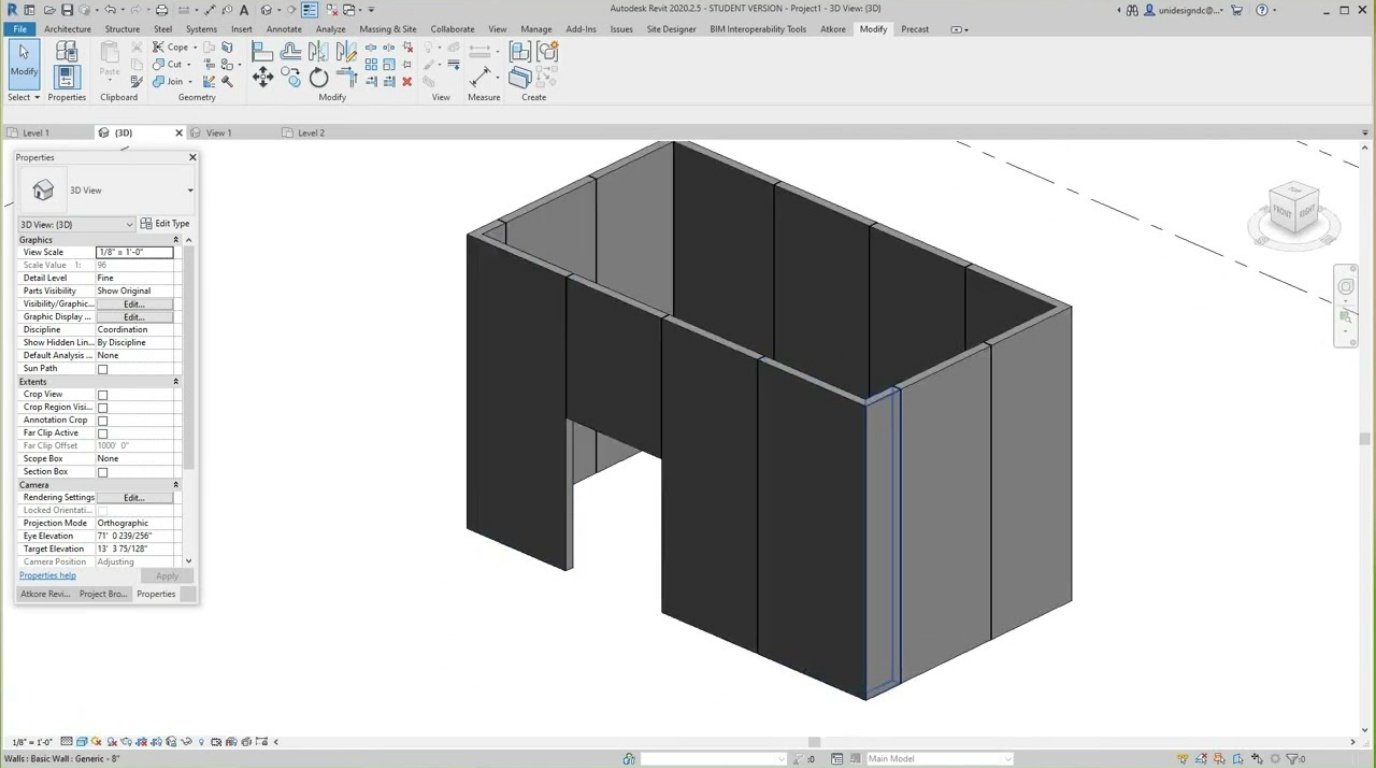Toggle the Sun Path checkbox
This screenshot has width=1376, height=768.
(x=102, y=369)
